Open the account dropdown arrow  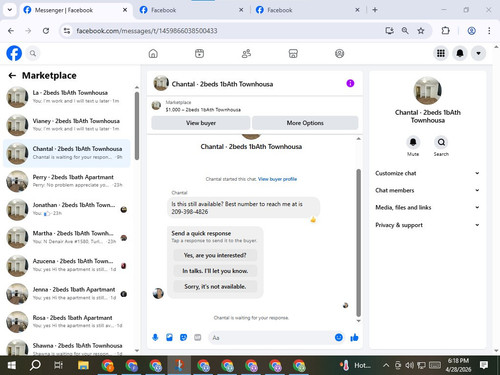[478, 53]
